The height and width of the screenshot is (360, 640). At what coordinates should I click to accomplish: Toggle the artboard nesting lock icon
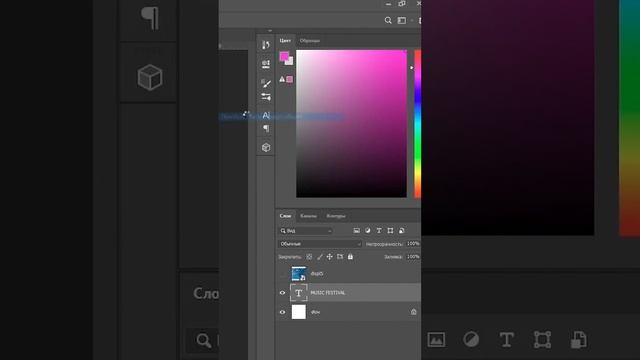340,257
